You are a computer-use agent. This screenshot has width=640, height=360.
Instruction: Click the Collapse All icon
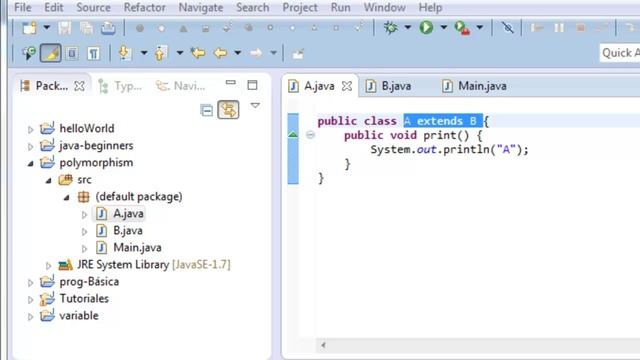tap(207, 110)
